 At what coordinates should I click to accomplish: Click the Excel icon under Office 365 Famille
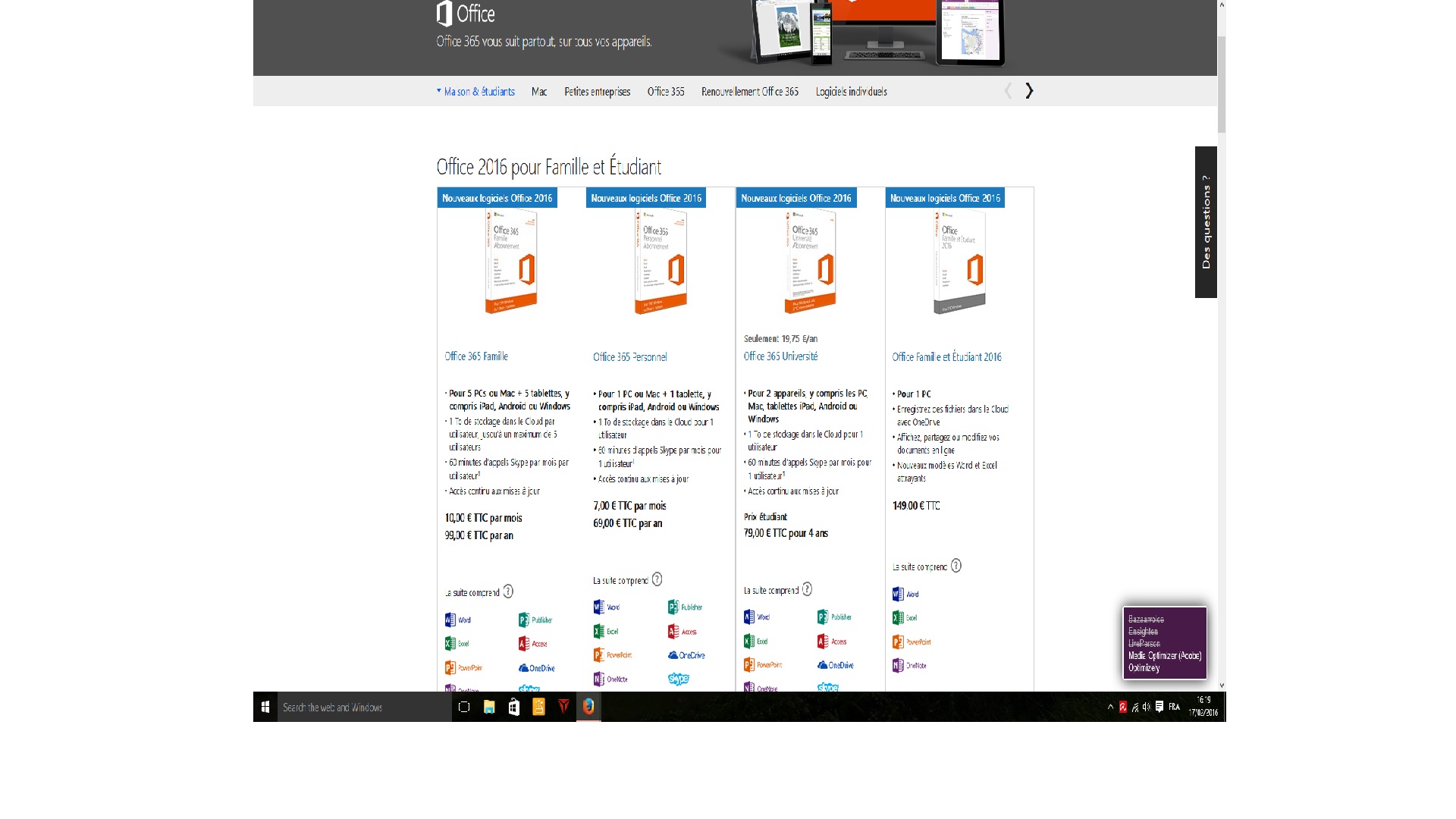point(450,644)
